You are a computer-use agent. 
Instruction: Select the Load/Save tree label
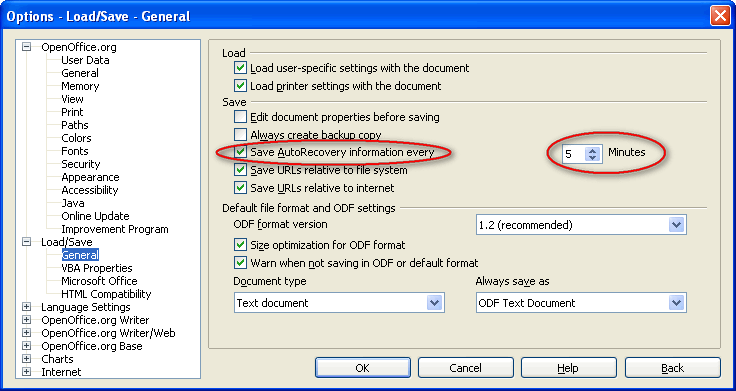[67, 242]
